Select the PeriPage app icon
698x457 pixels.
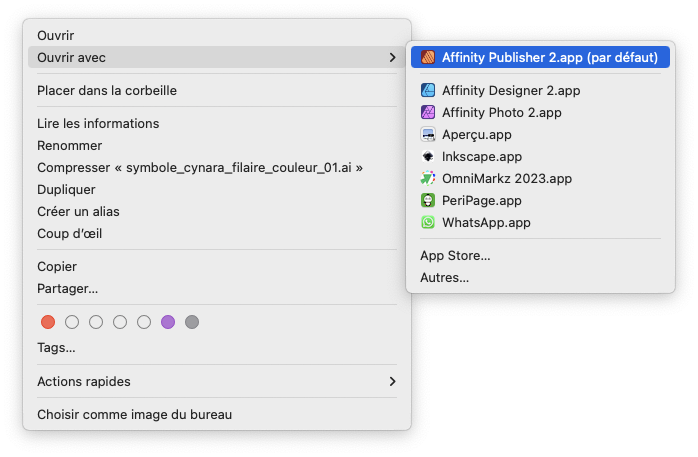pos(428,200)
